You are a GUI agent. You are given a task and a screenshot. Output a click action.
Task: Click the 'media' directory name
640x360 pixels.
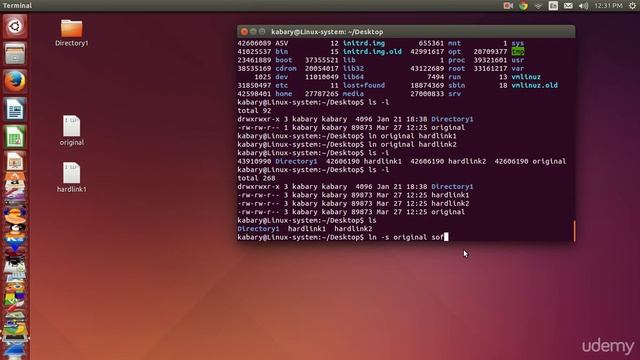click(353, 94)
